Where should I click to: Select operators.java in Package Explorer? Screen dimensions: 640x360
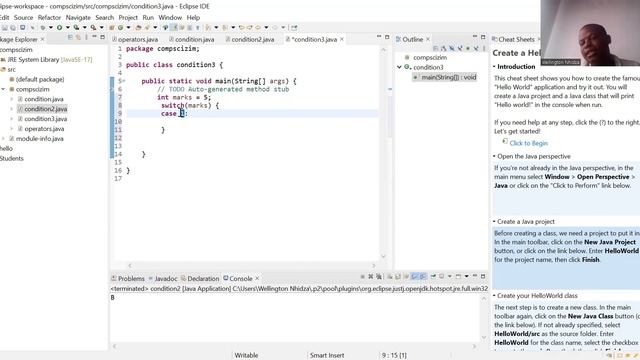44,129
